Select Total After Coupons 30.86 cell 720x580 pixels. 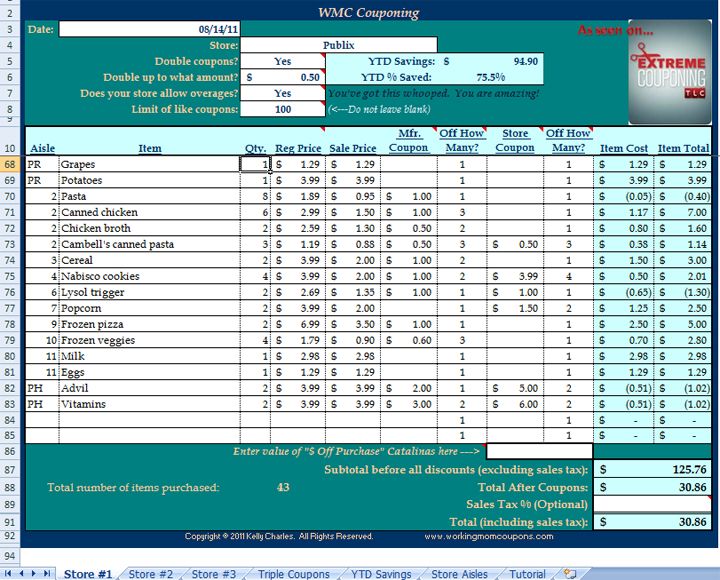coord(652,487)
